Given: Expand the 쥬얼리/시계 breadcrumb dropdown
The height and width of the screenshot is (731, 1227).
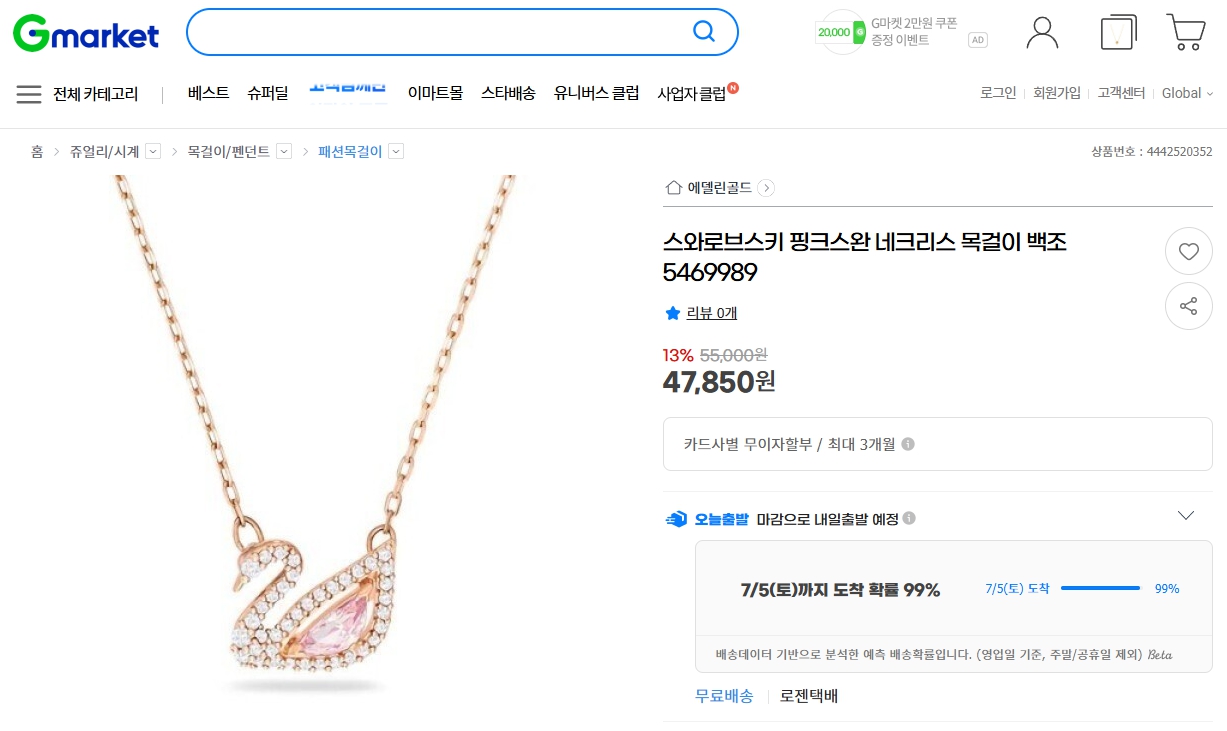Looking at the screenshot, I should (153, 151).
